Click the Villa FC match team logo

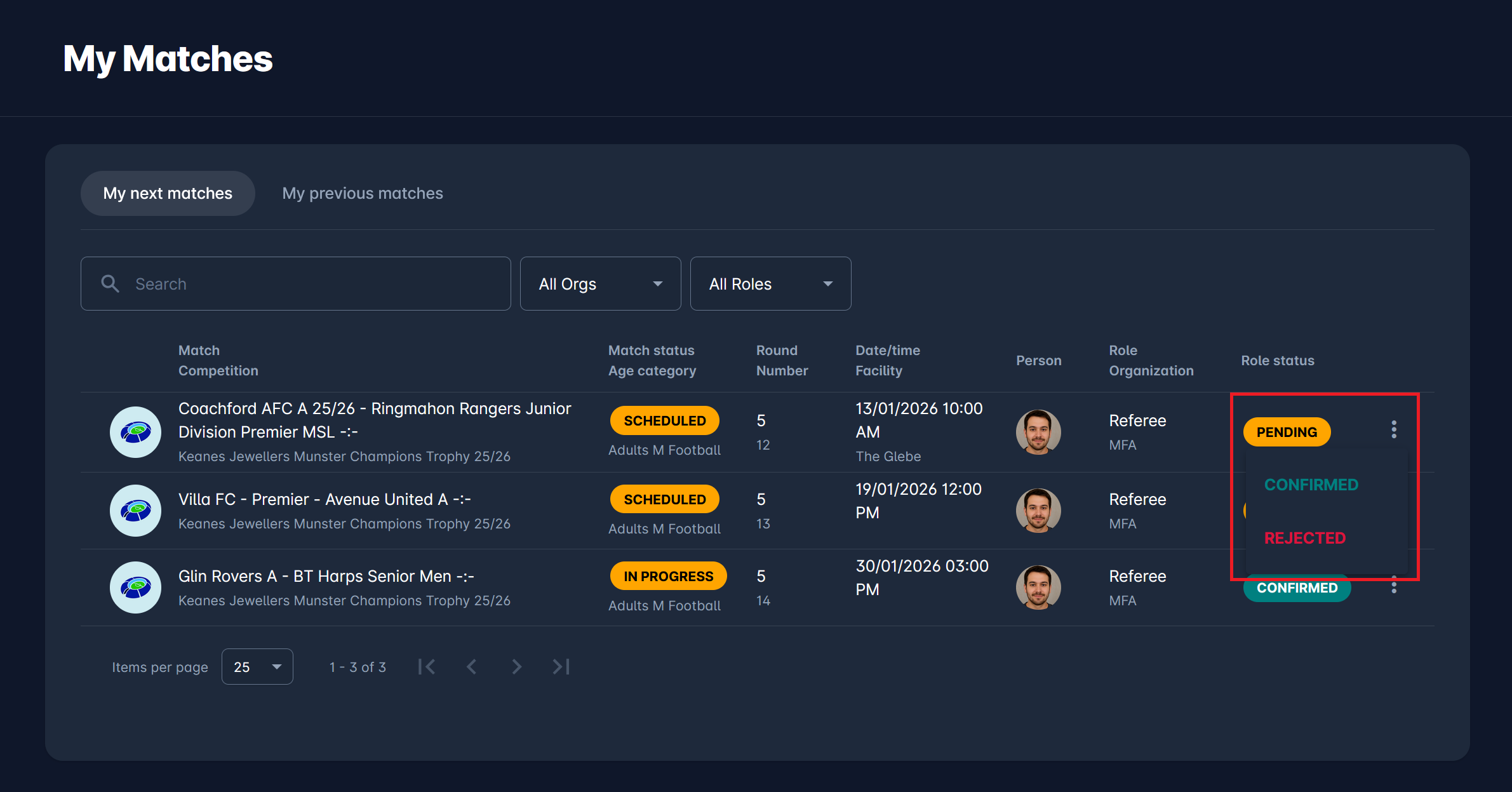(135, 511)
